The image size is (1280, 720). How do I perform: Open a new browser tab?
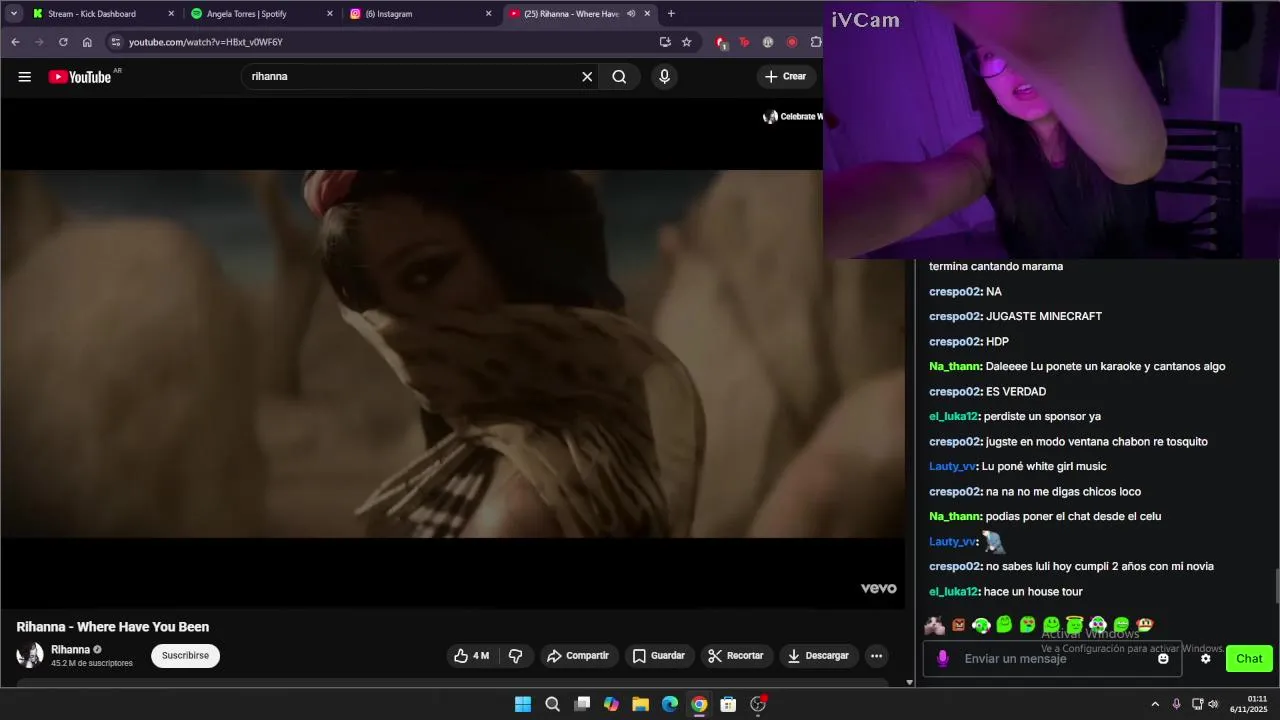tap(671, 14)
